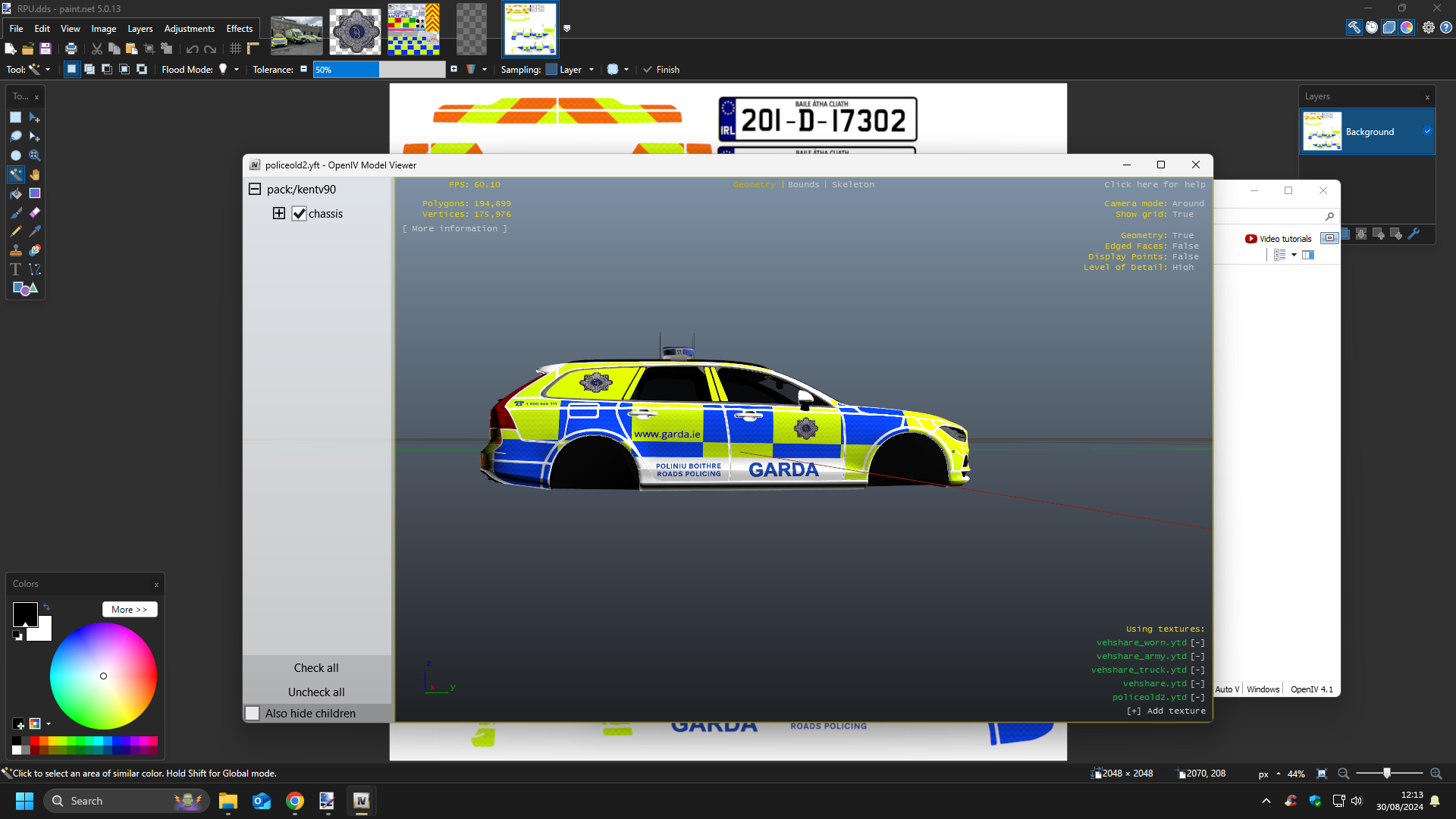Click the Tolerance slider bar
This screenshot has height=819, width=1456.
click(379, 70)
